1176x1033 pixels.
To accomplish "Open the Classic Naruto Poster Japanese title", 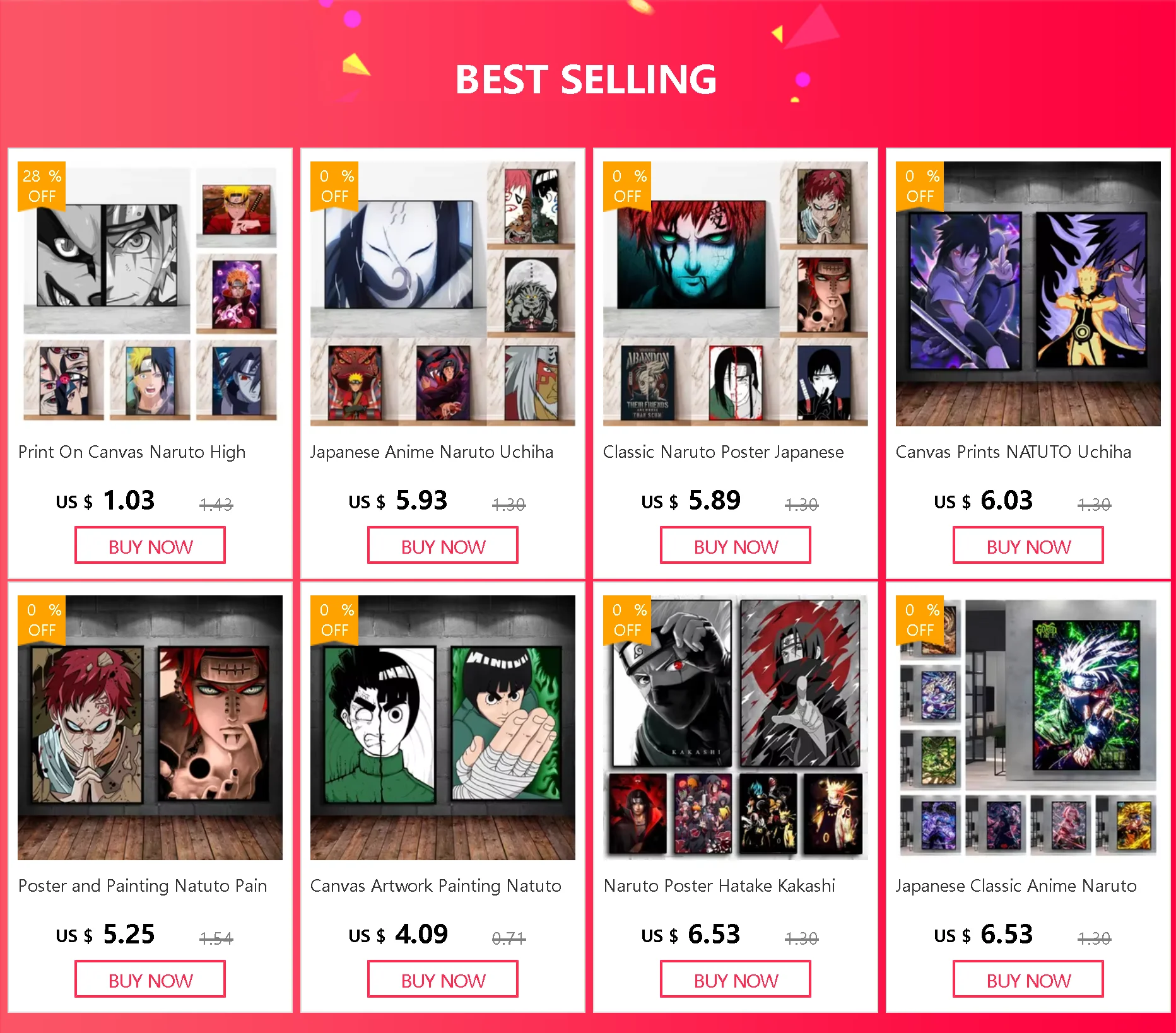I will pyautogui.click(x=723, y=452).
